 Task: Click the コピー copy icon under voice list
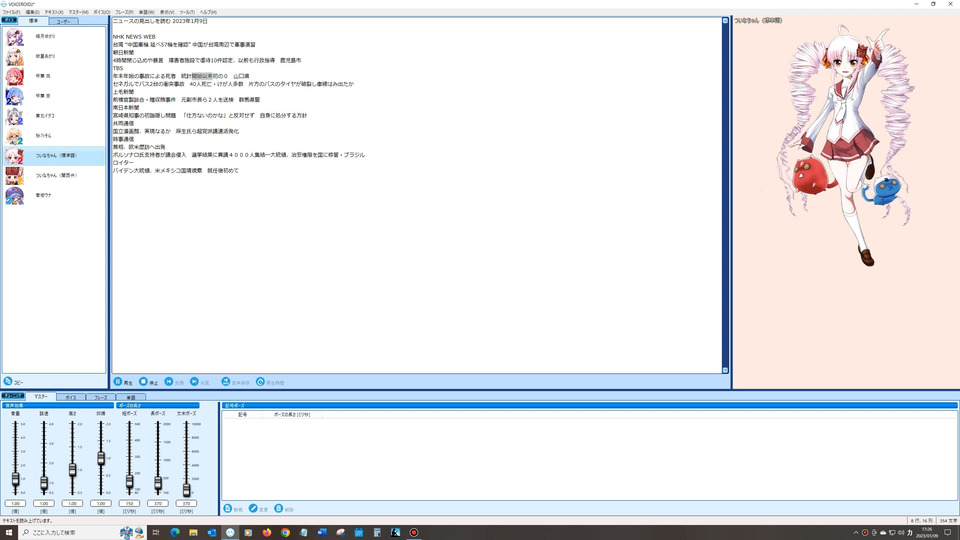tap(8, 381)
